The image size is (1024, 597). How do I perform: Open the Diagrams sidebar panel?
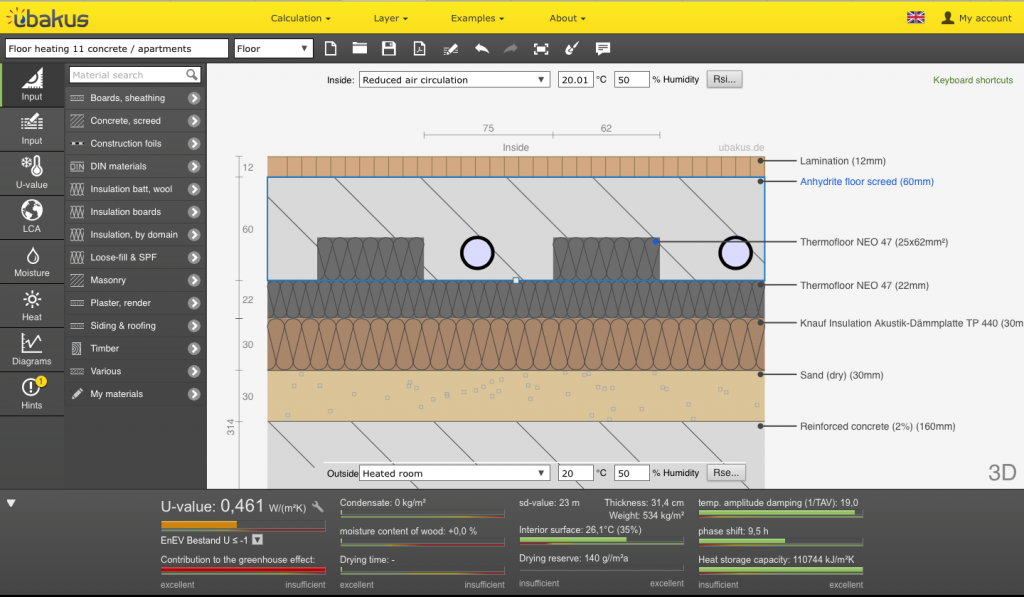(x=32, y=349)
